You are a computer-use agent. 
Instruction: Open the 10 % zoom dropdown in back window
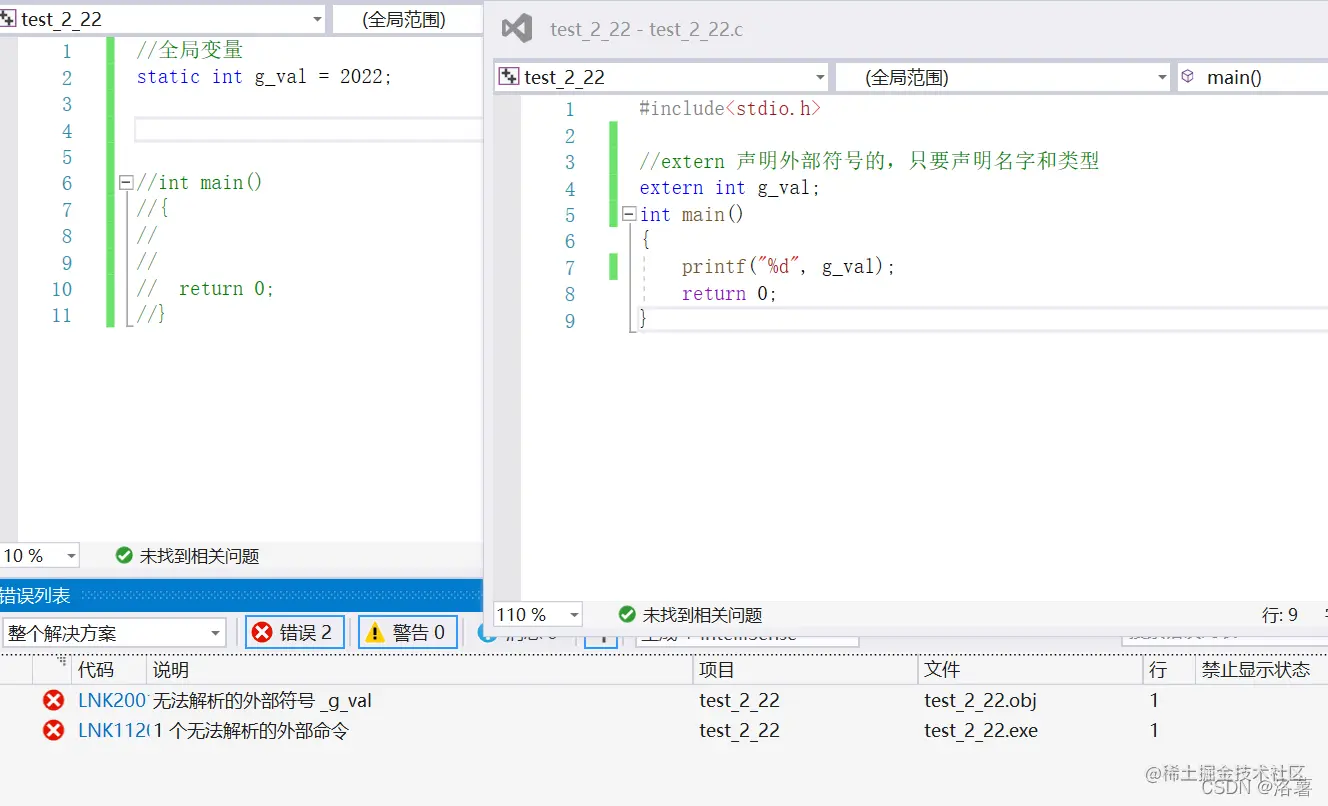tap(40, 555)
